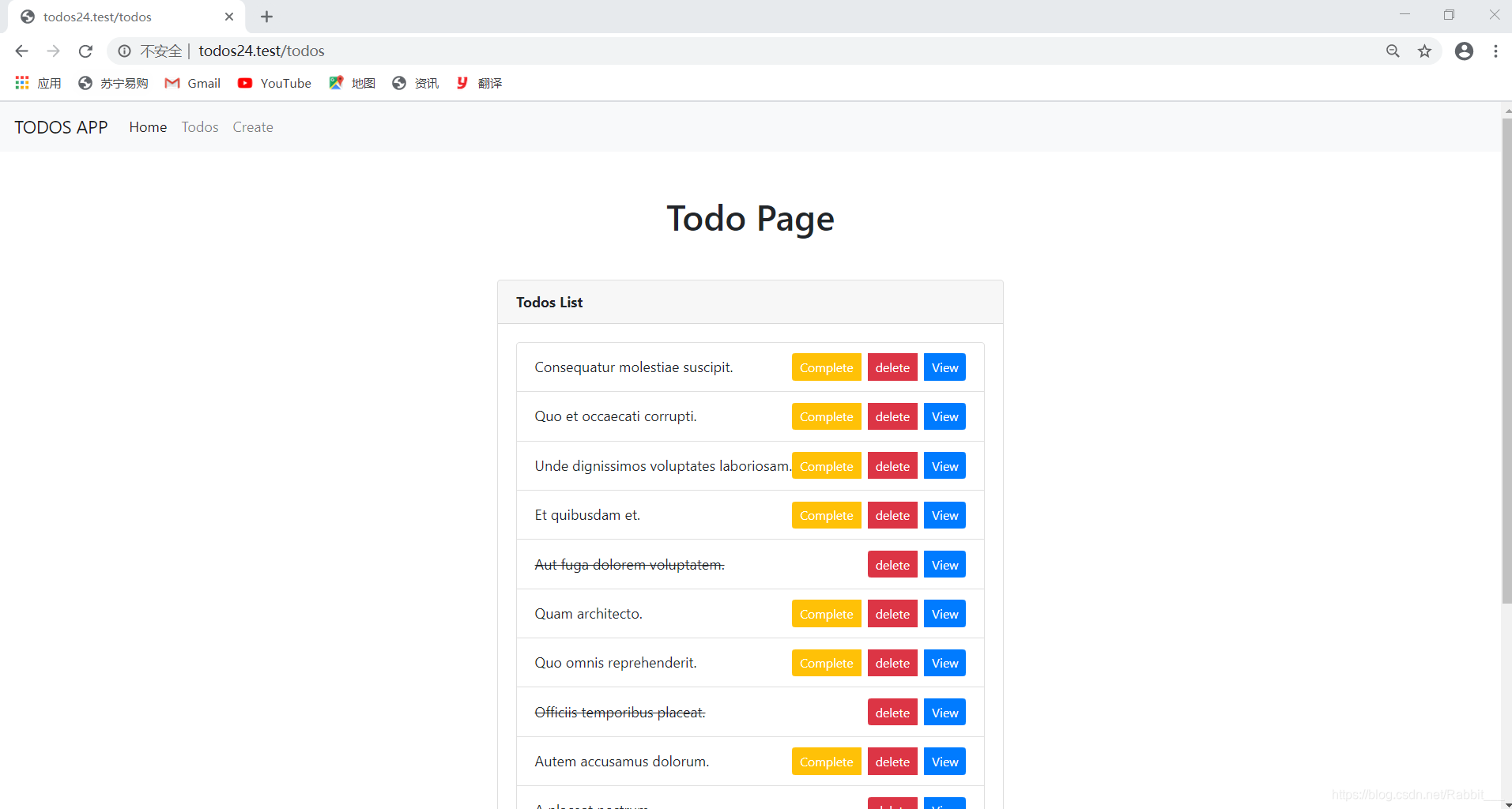This screenshot has width=1512, height=809.
Task: Open the Chrome profile avatar
Action: [1464, 51]
